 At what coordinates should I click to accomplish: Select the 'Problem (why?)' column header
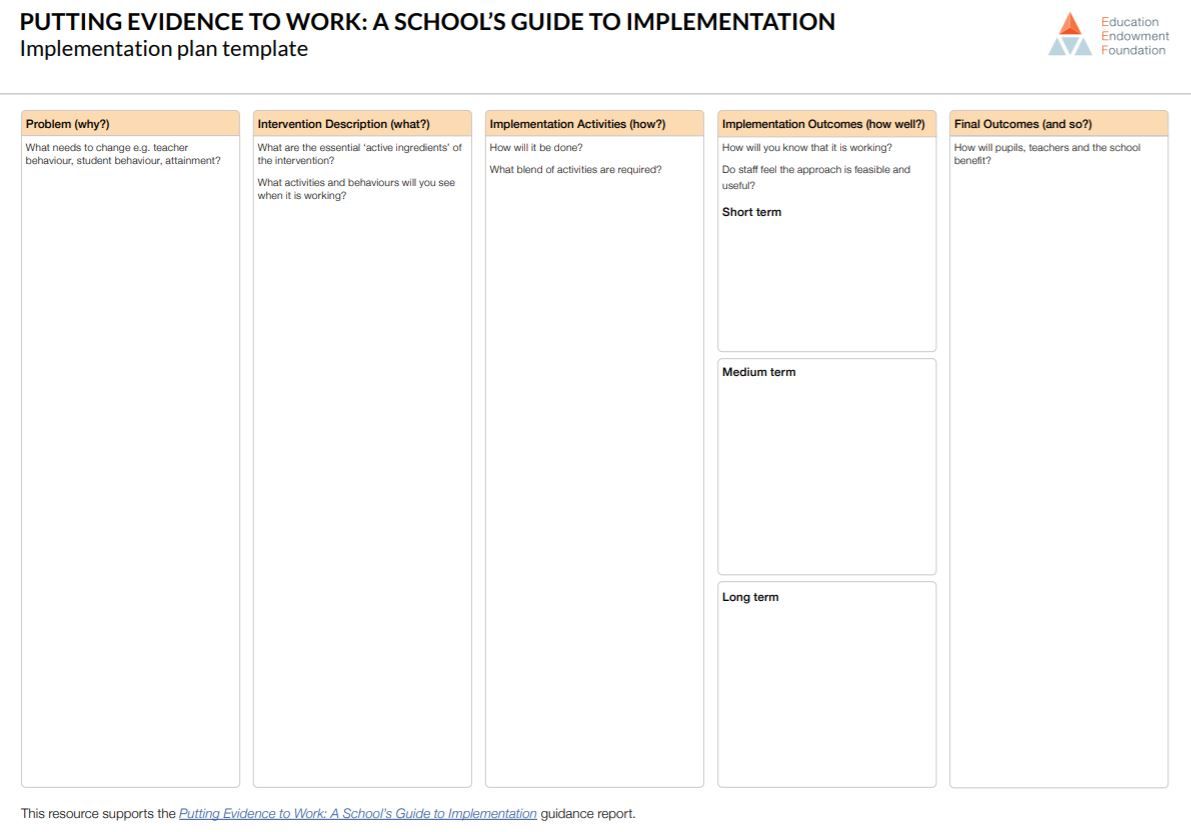[x=130, y=123]
